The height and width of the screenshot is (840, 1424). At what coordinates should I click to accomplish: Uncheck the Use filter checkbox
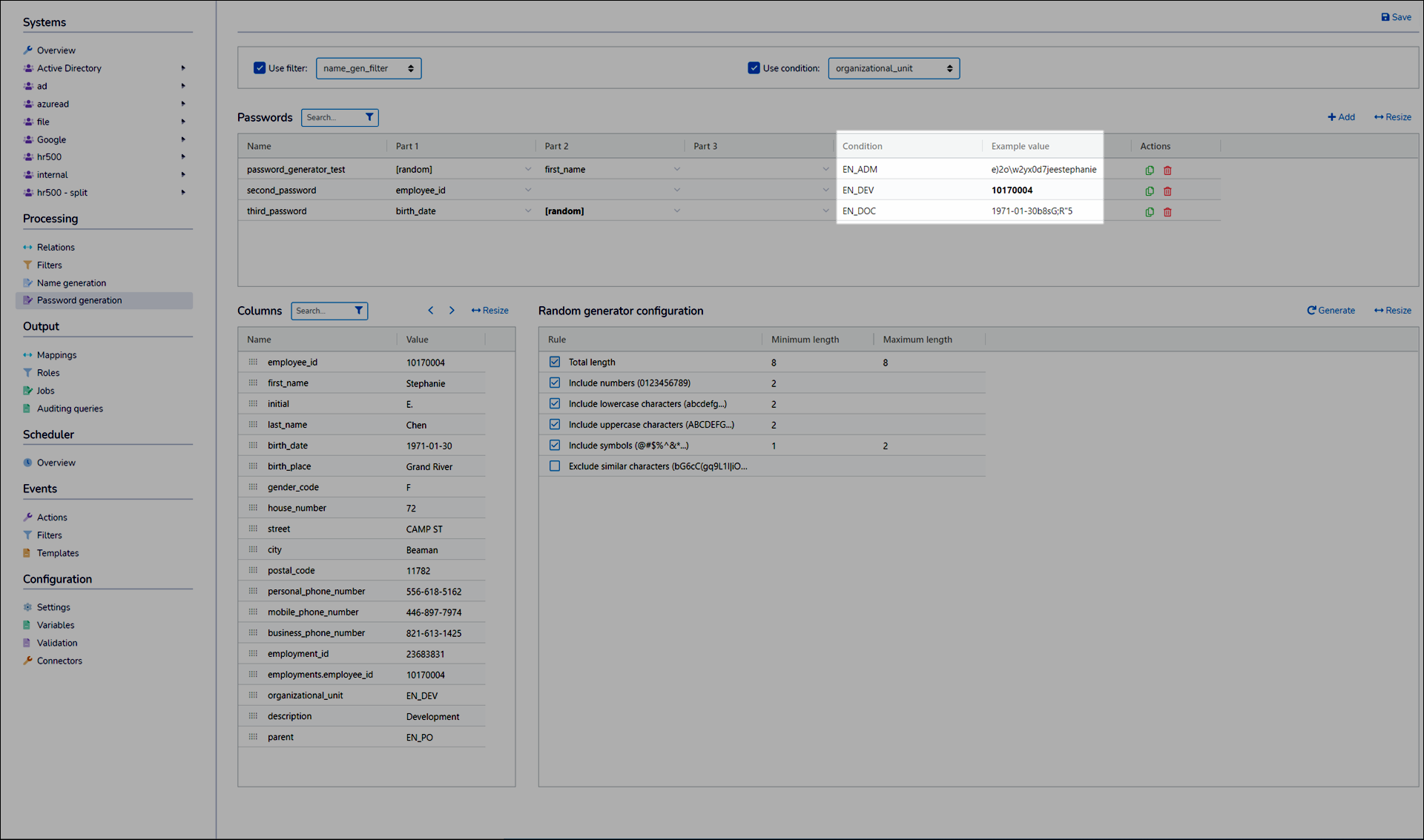(260, 68)
